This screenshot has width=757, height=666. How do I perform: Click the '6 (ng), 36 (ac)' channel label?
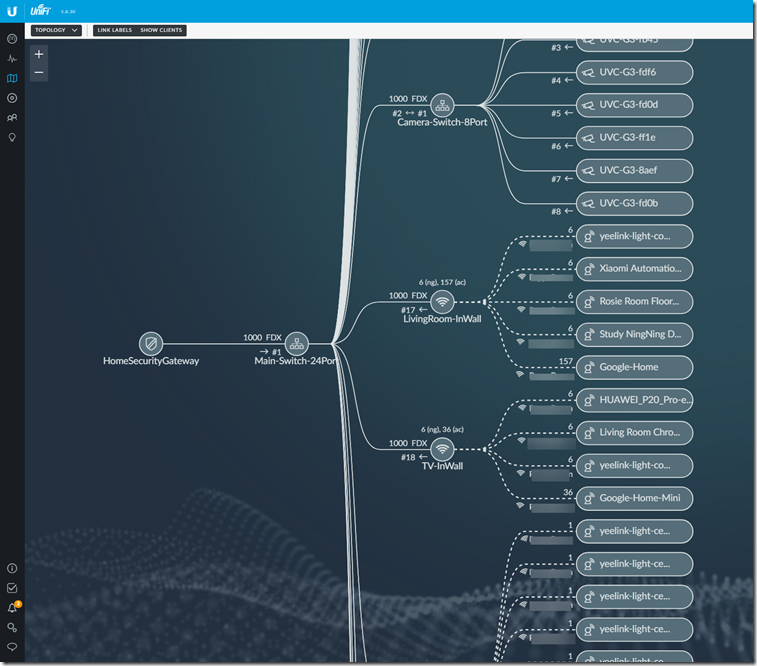coord(442,430)
